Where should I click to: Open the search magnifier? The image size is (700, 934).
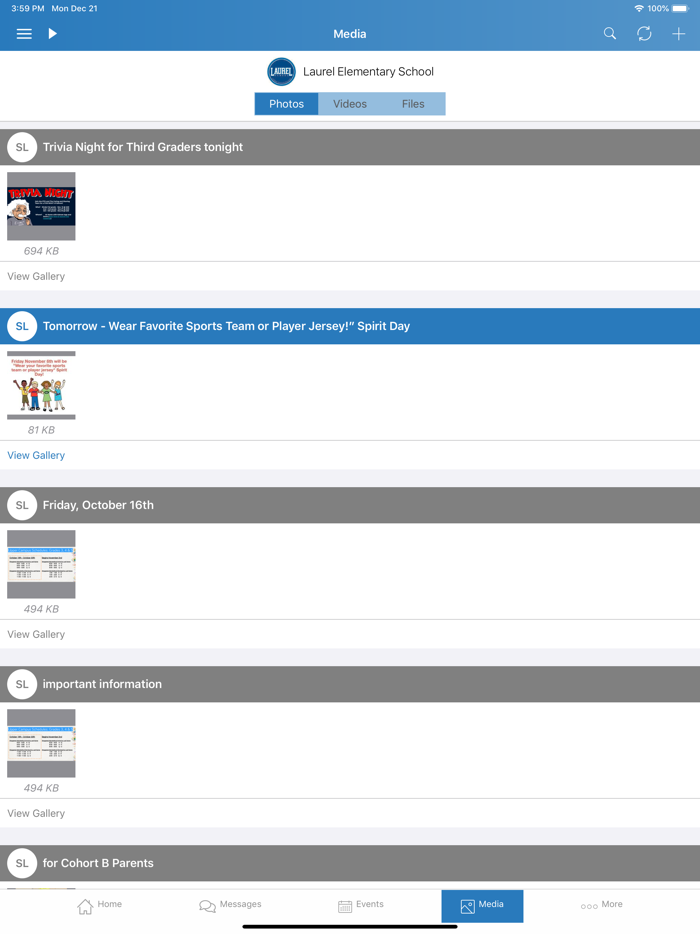(609, 33)
